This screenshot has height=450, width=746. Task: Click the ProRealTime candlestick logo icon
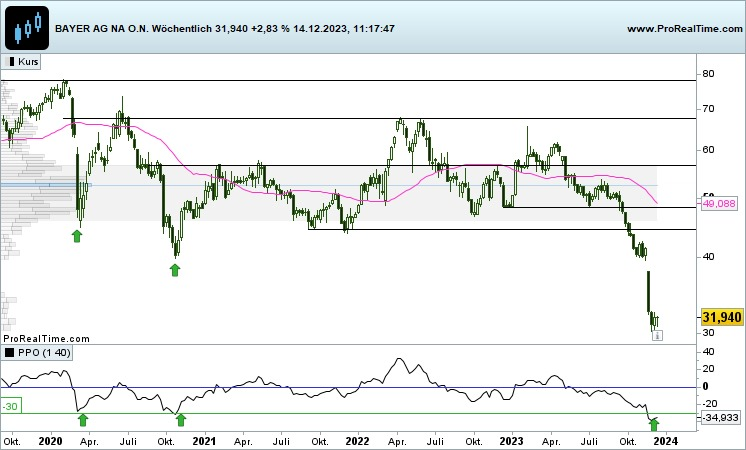(x=27, y=28)
